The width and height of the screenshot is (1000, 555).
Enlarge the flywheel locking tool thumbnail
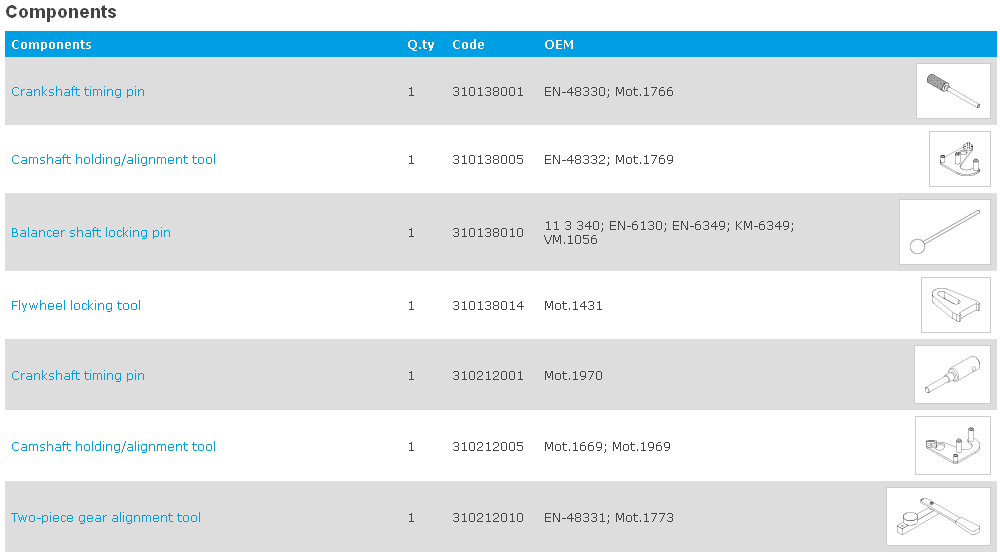tap(955, 305)
